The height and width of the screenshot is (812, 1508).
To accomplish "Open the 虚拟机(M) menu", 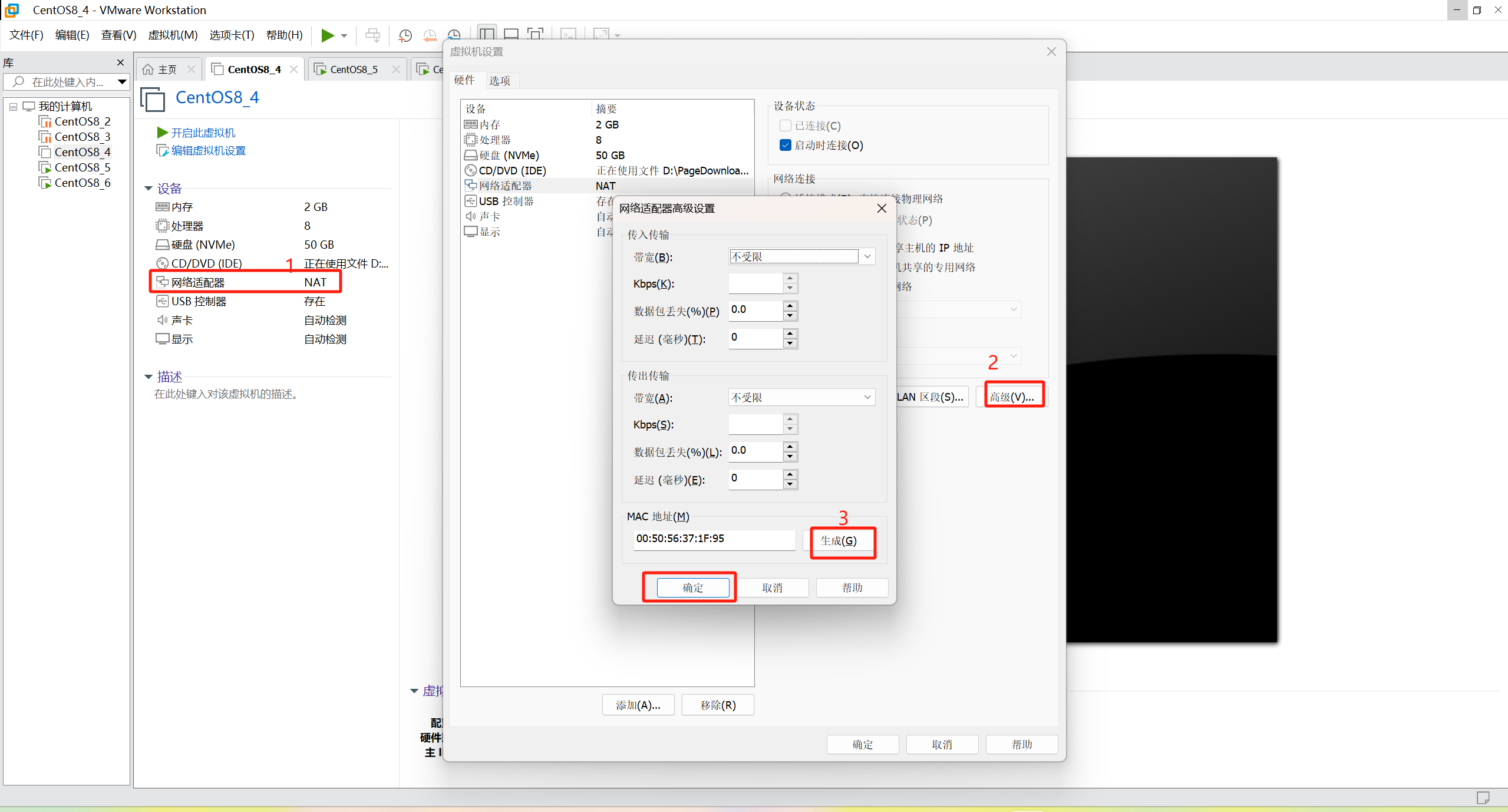I will coord(171,35).
